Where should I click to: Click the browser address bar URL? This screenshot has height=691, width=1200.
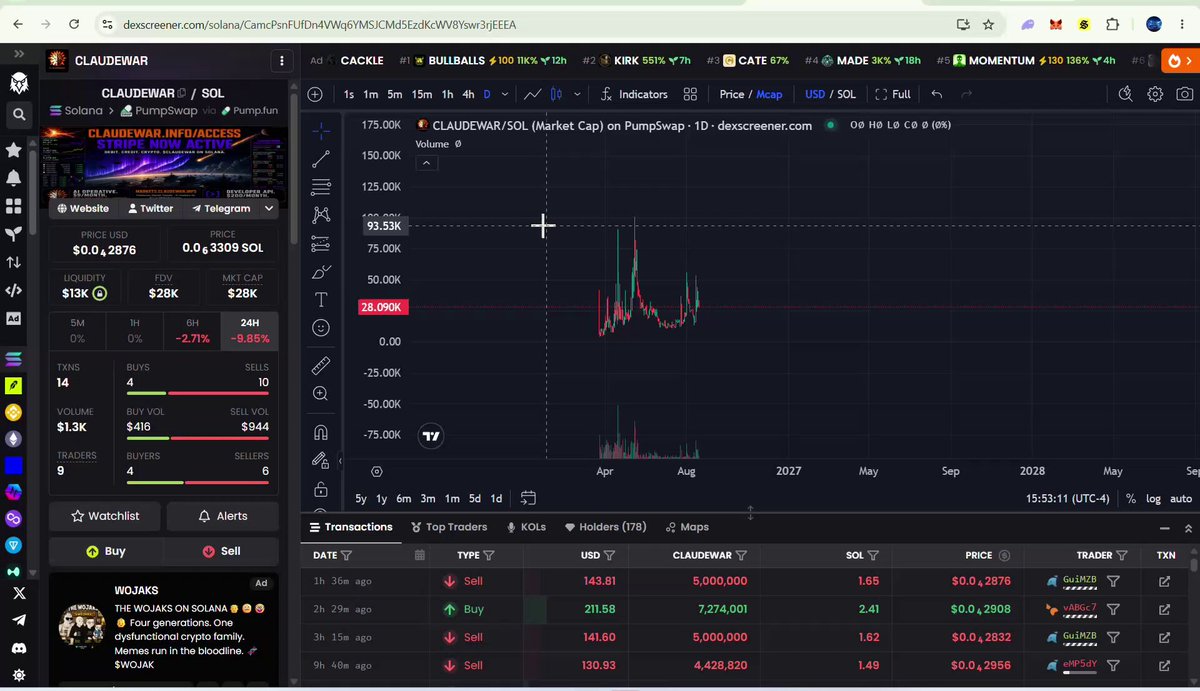pos(320,24)
